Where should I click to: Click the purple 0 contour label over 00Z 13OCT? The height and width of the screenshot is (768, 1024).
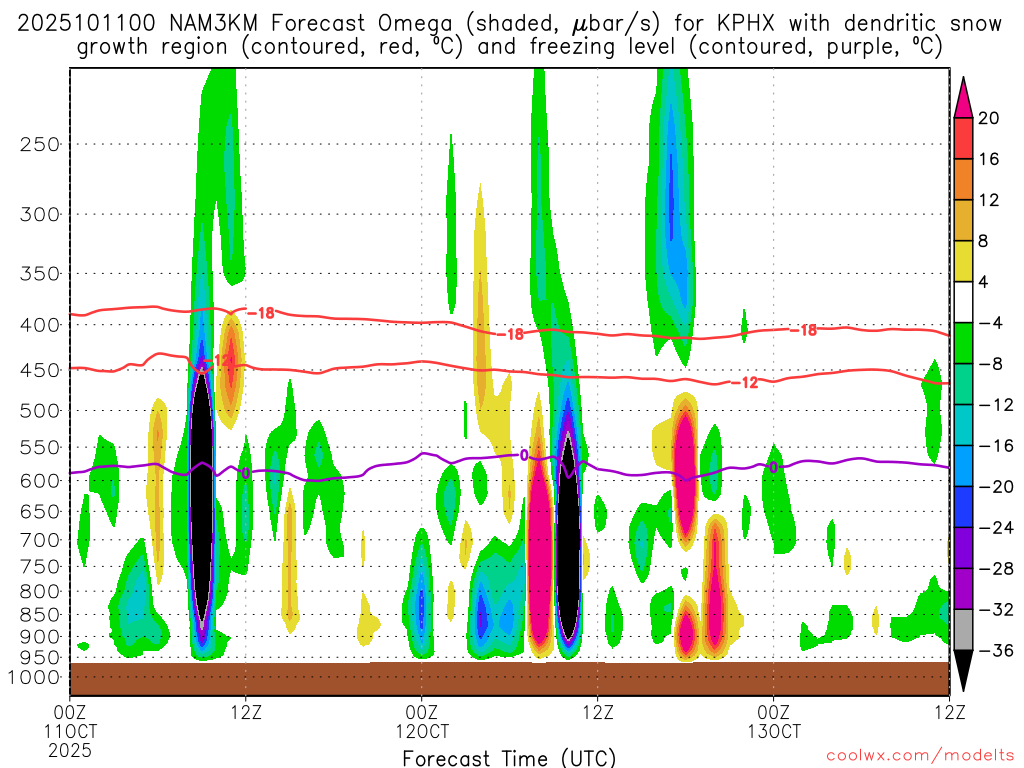(x=773, y=468)
